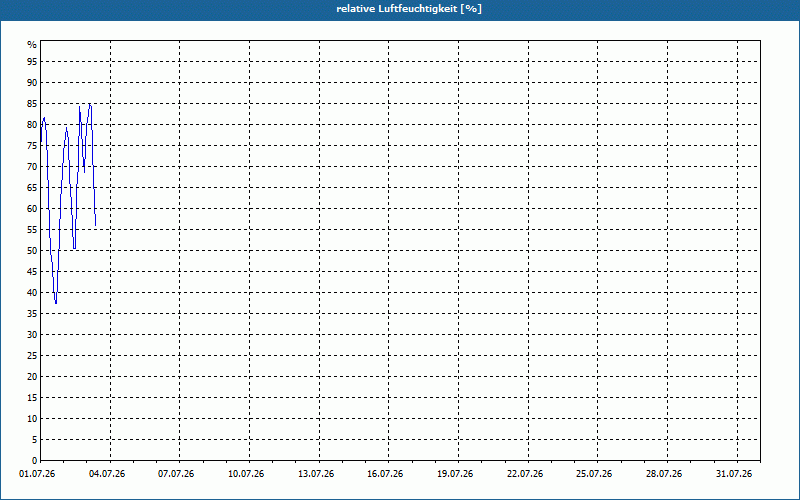Image resolution: width=800 pixels, height=500 pixels.
Task: Click the 01.07.26 date label
Action: 37,474
